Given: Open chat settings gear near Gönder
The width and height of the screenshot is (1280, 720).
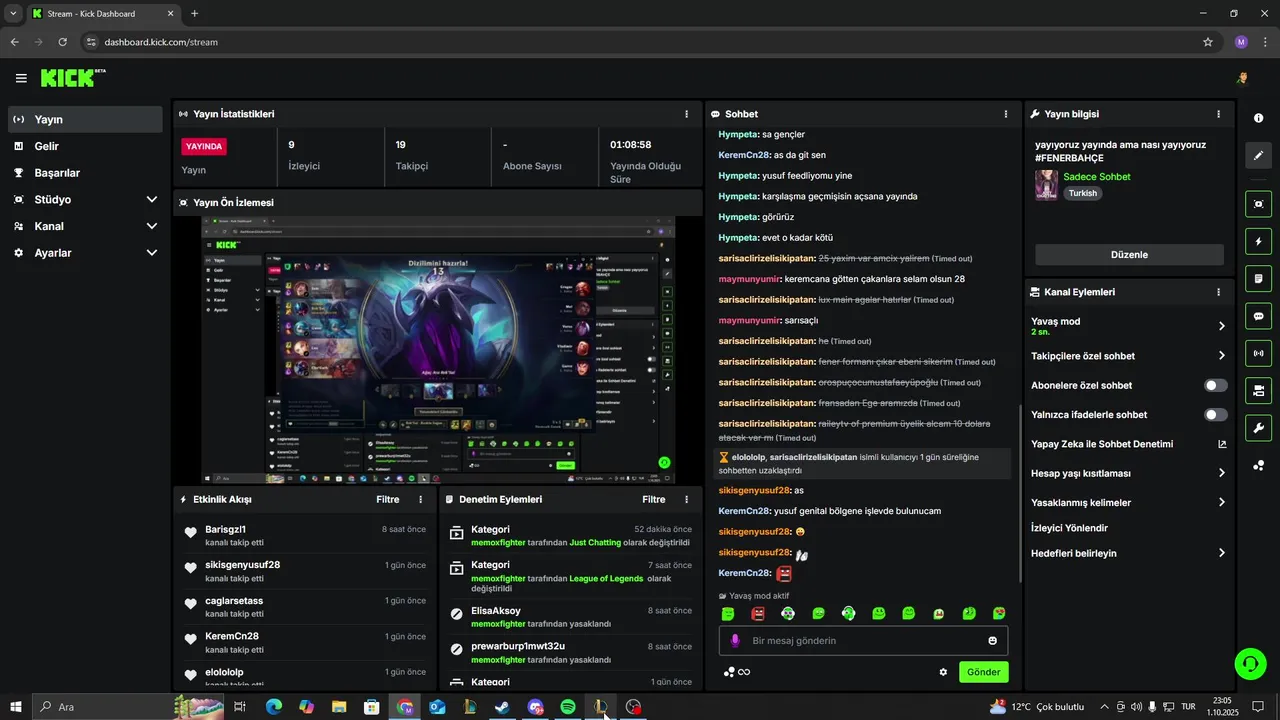Looking at the screenshot, I should (x=943, y=672).
